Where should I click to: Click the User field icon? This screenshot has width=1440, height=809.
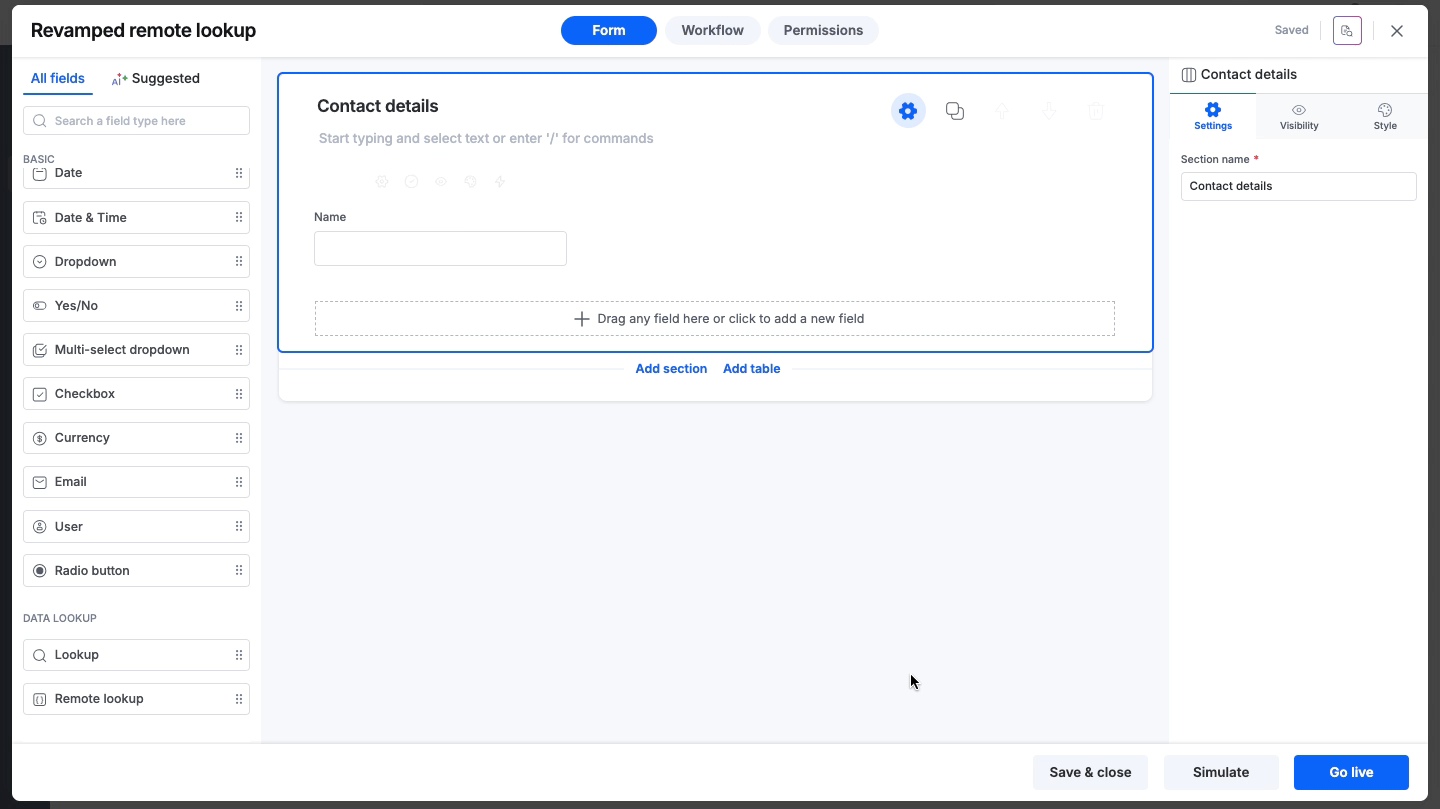pyautogui.click(x=39, y=526)
